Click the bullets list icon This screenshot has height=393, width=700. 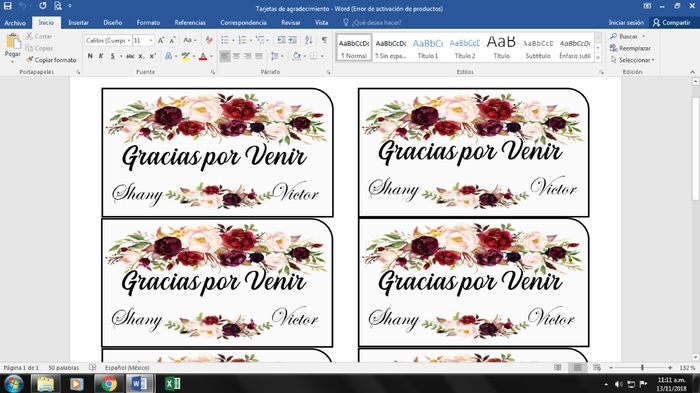226,40
